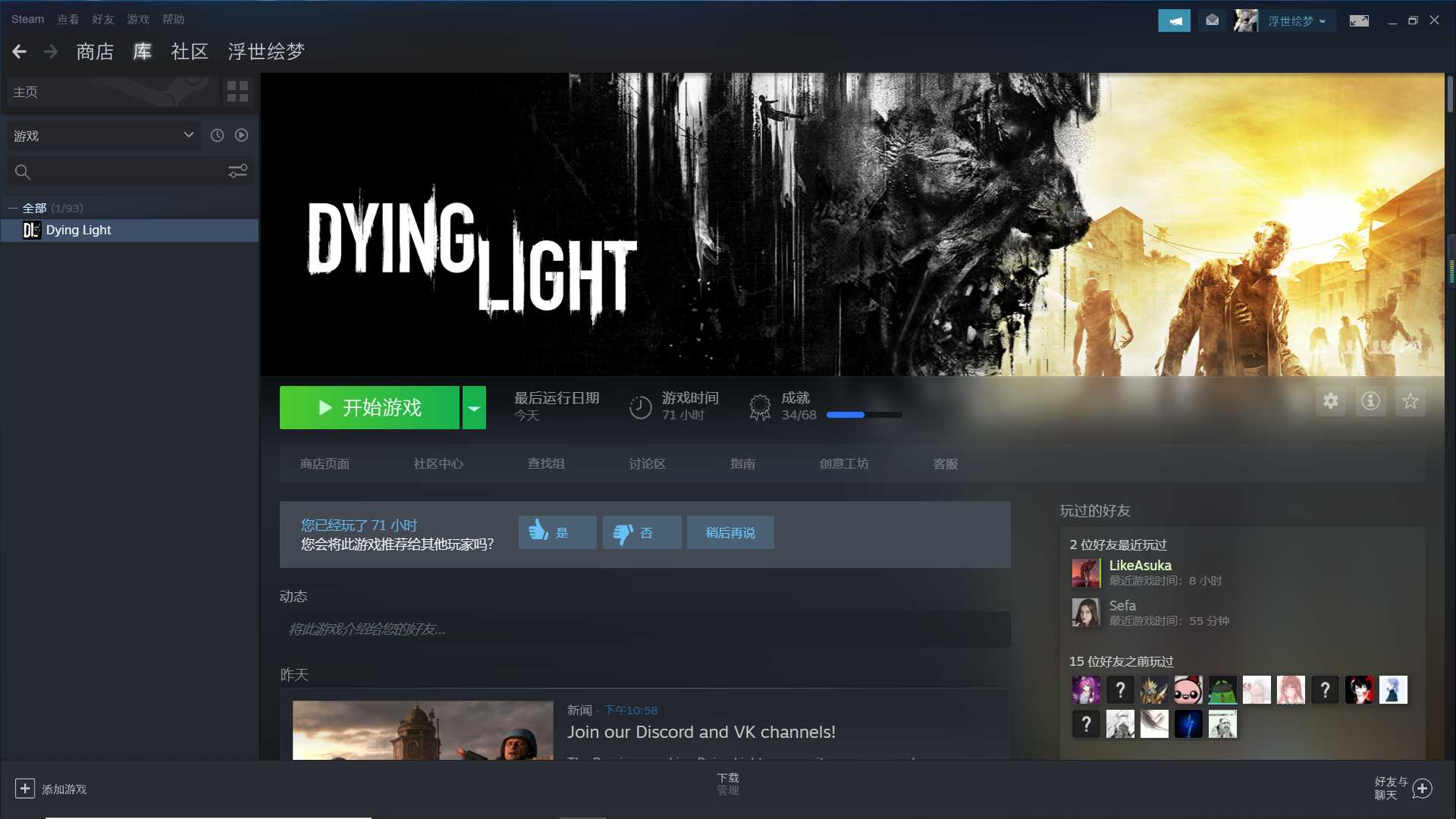Open the announcements megaphone icon

point(1174,20)
